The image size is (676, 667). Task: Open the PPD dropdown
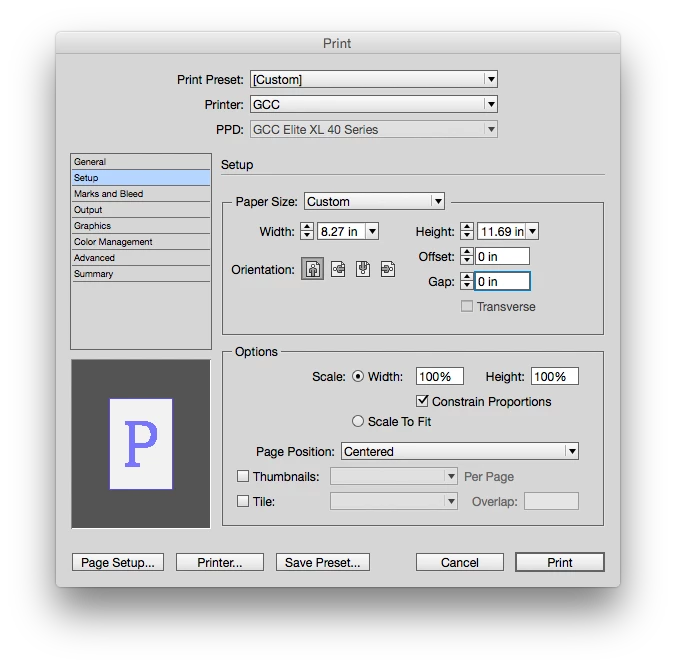pyautogui.click(x=374, y=129)
